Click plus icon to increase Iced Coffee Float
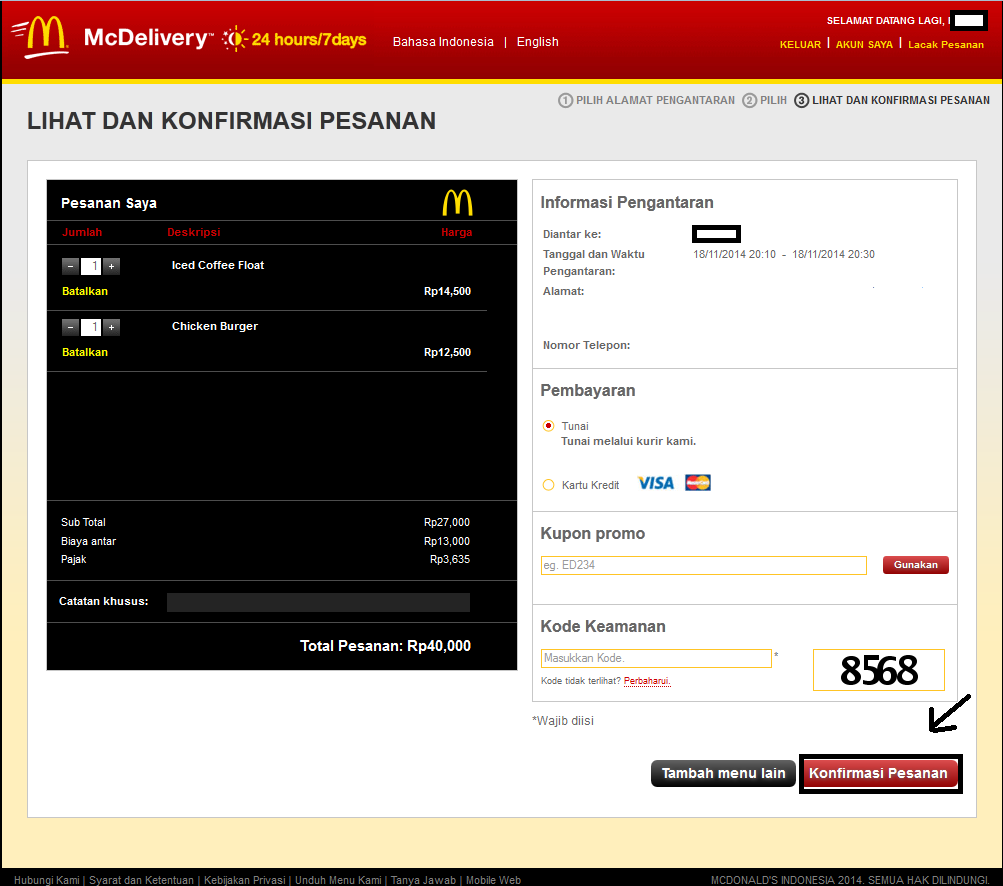Image resolution: width=1003 pixels, height=886 pixels. [x=111, y=266]
